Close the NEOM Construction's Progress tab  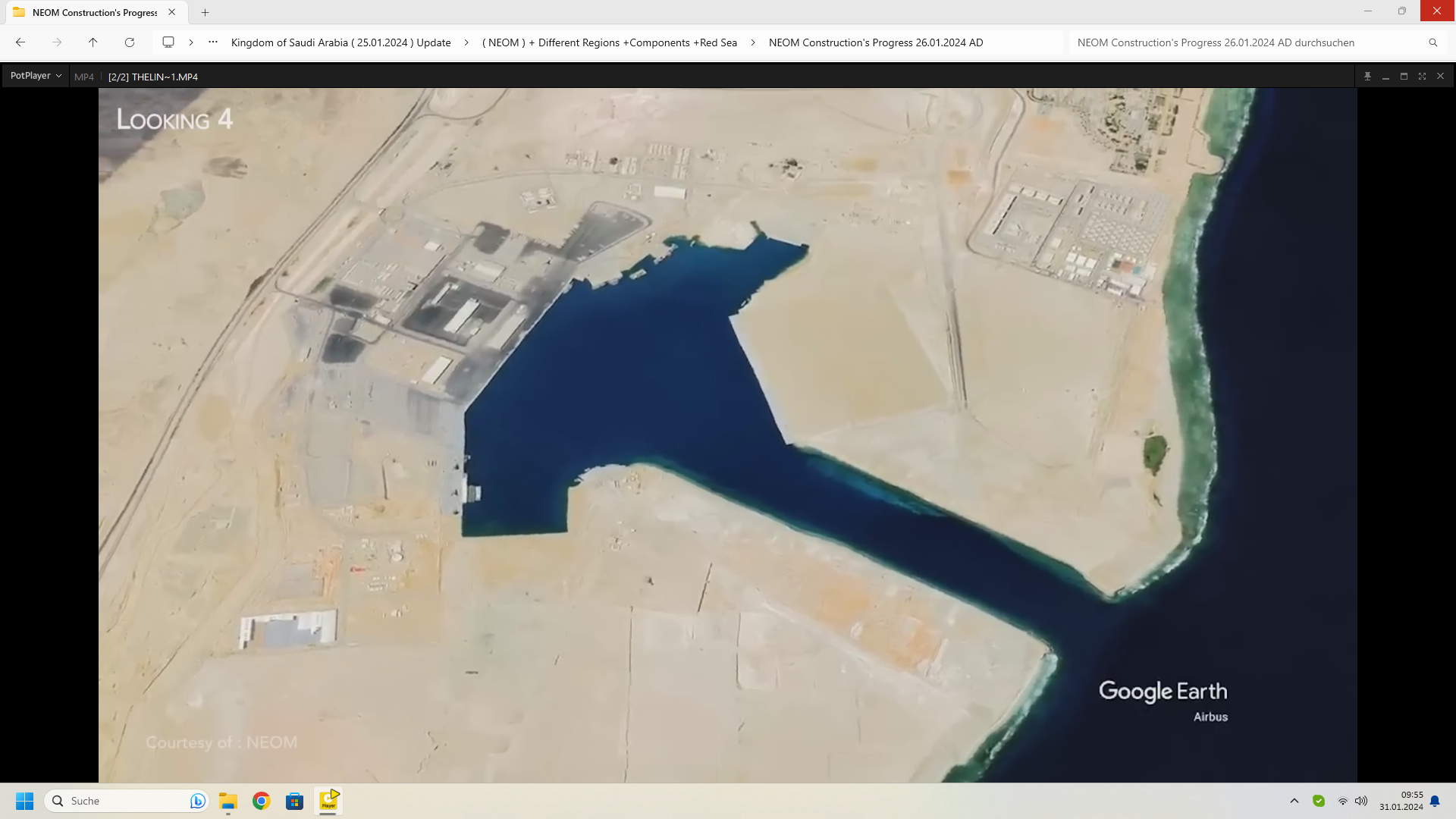[x=172, y=12]
